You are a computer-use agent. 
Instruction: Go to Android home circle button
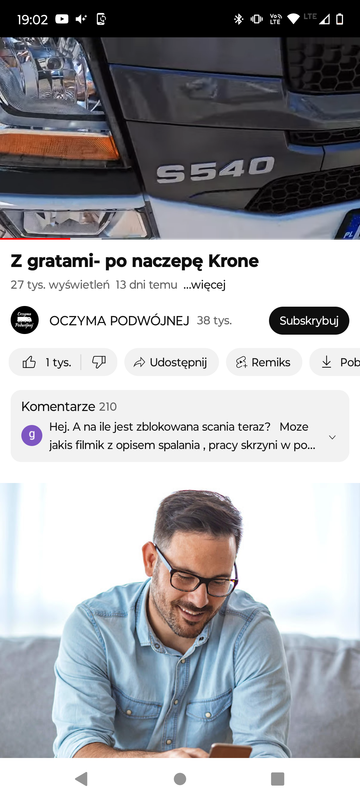point(180,779)
